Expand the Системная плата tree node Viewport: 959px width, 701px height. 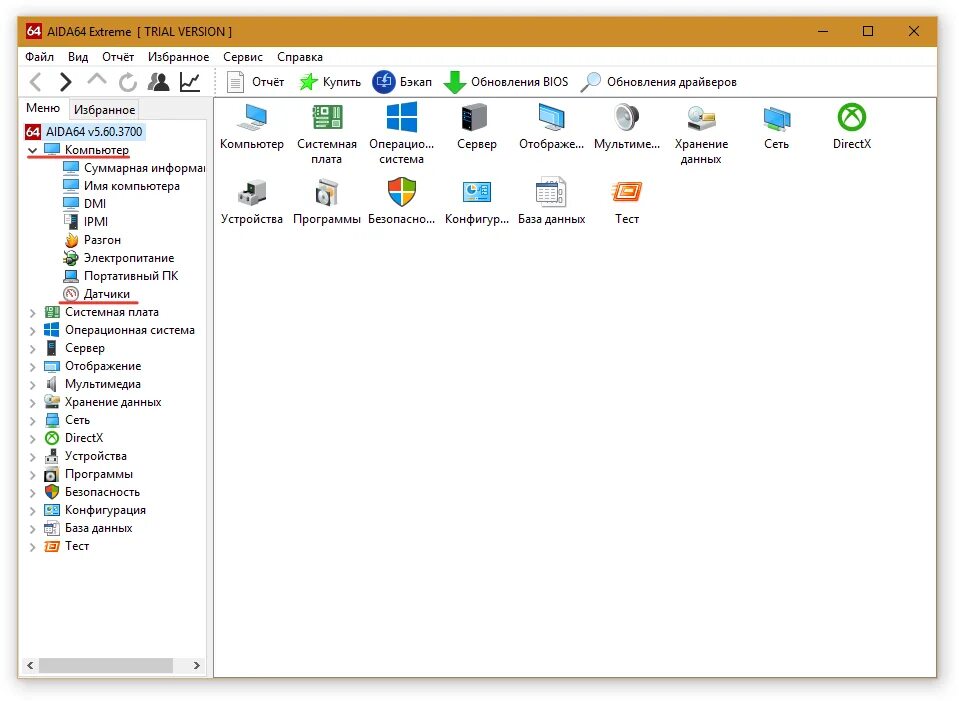pyautogui.click(x=32, y=313)
